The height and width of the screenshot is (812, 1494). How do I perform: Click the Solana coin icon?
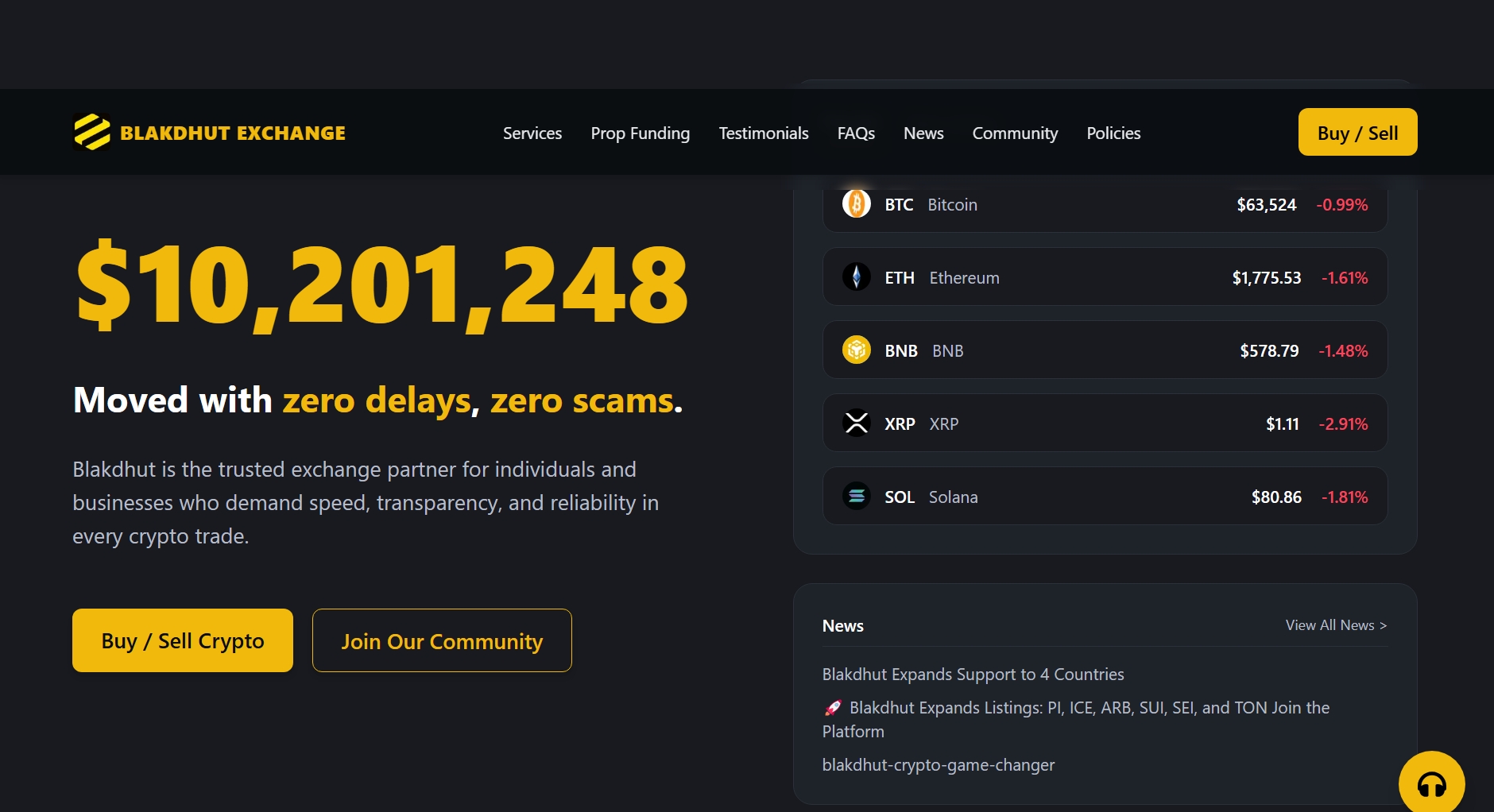[857, 497]
